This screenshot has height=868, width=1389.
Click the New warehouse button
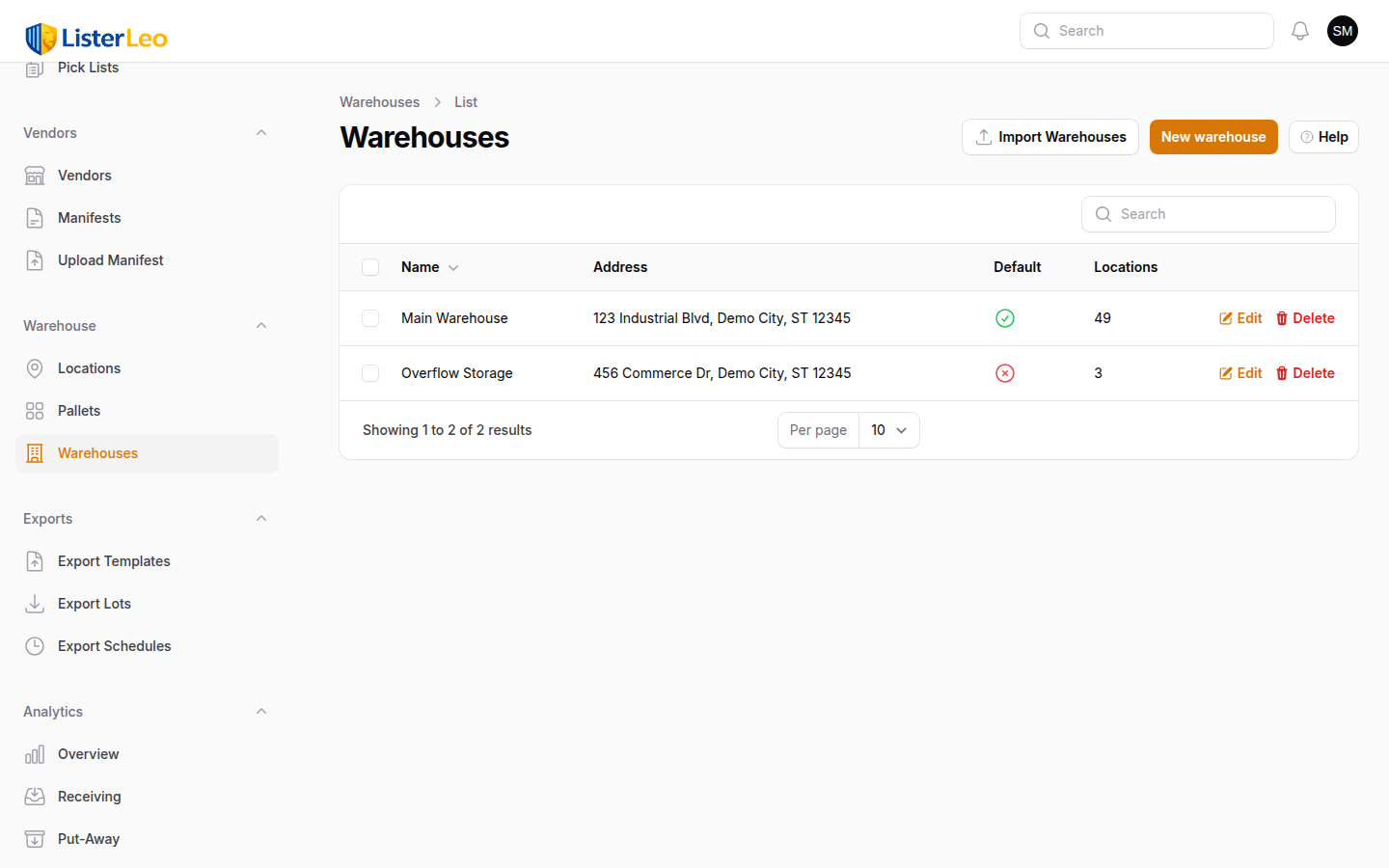coord(1213,136)
